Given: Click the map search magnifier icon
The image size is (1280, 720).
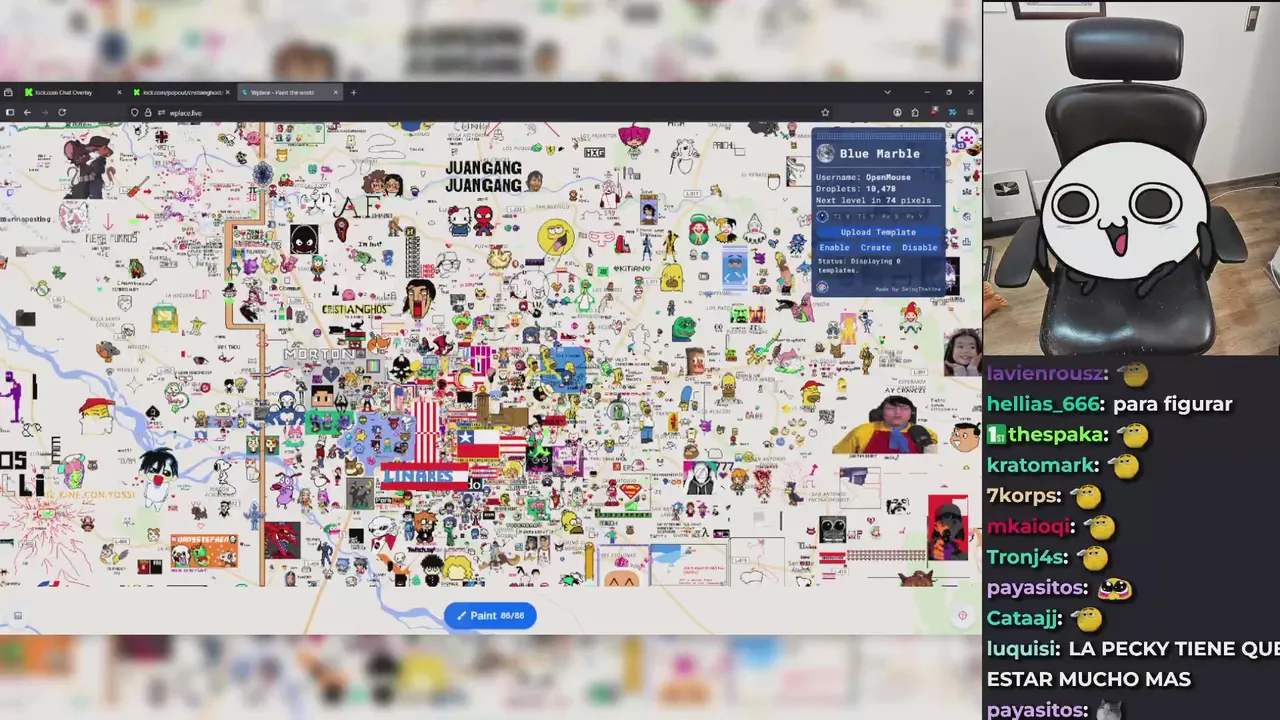Looking at the screenshot, I should 966,215.
